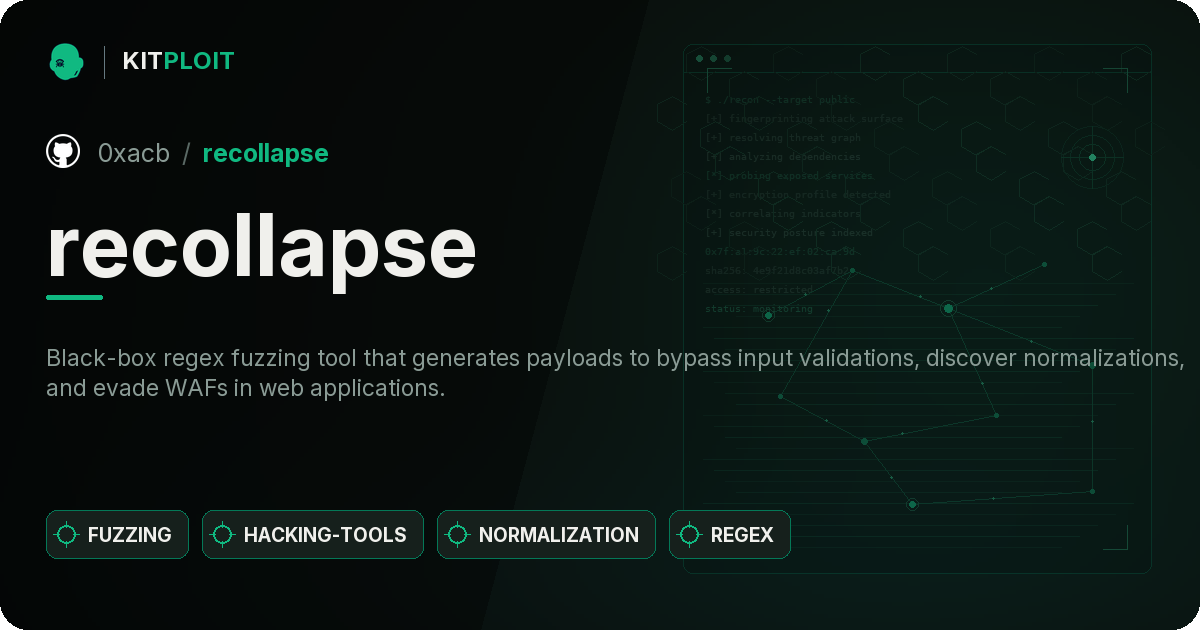The width and height of the screenshot is (1200, 630).
Task: Open the green recollapse repository link
Action: (265, 153)
